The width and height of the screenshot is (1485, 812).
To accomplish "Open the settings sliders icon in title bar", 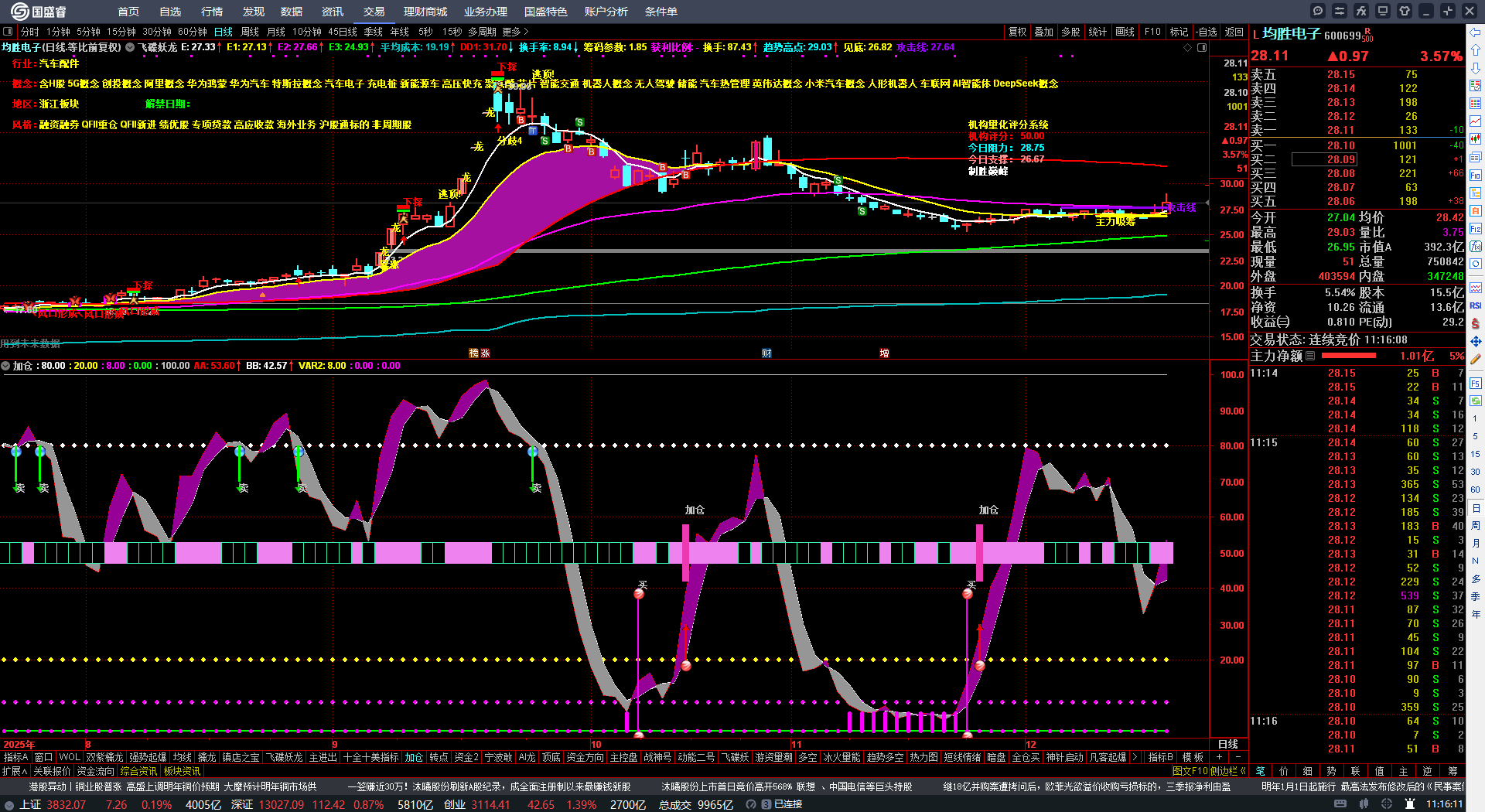I will [1340, 11].
